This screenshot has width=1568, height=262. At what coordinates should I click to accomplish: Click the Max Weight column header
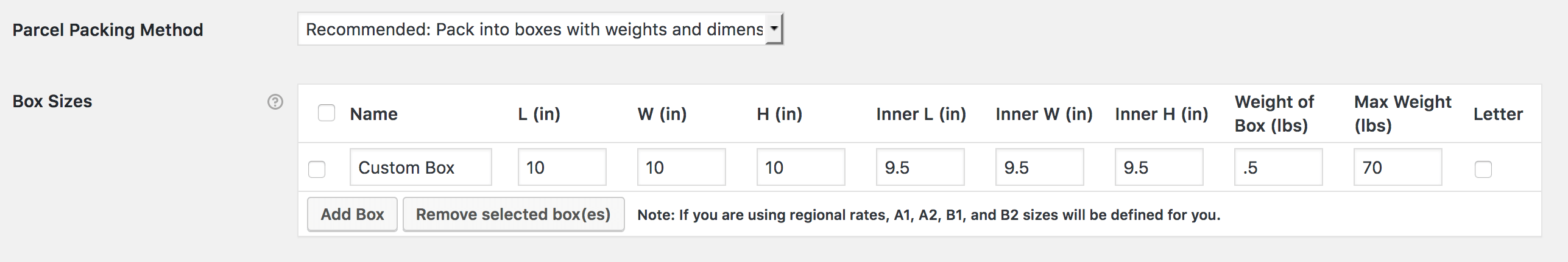(1402, 113)
